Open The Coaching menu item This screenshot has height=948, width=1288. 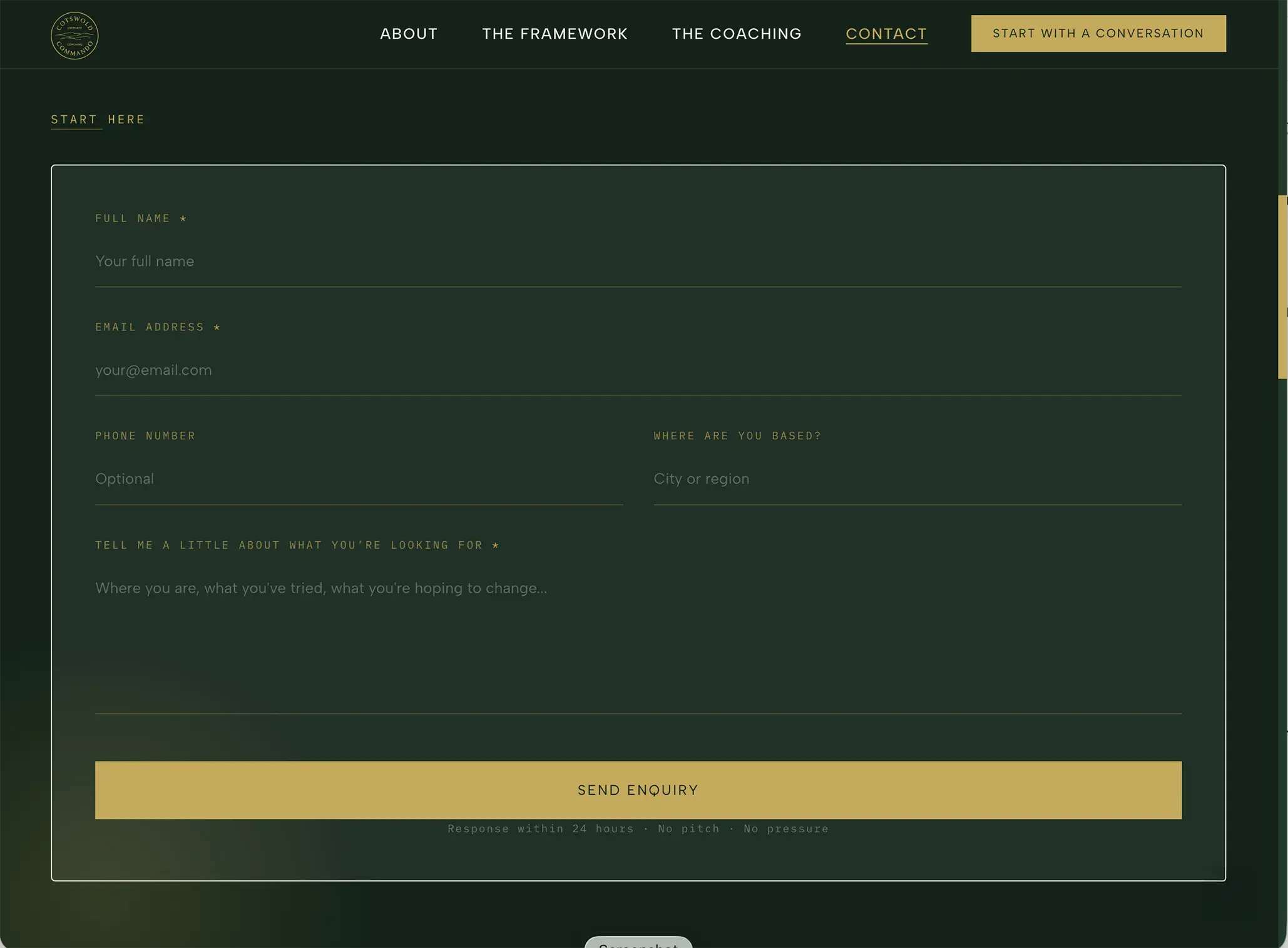tap(737, 34)
